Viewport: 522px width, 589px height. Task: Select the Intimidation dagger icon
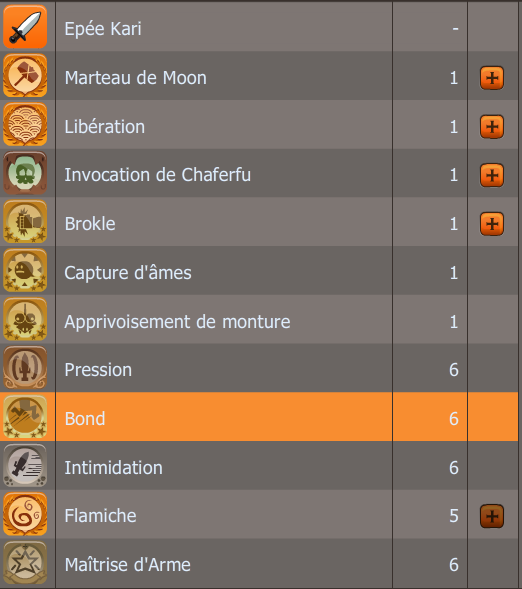25,465
